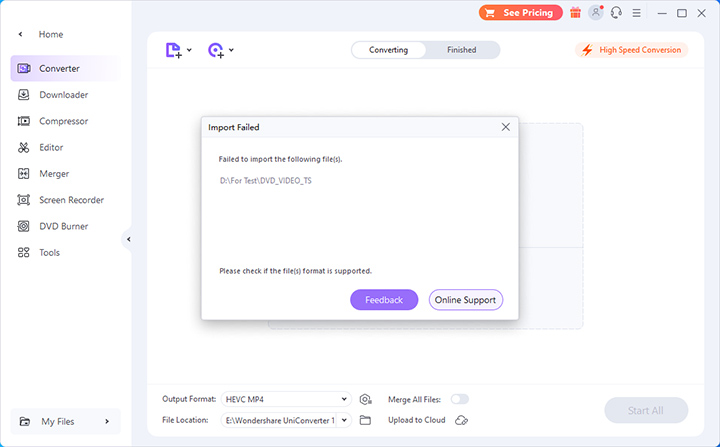Open the File Location path dropdown
The width and height of the screenshot is (720, 447).
[x=344, y=420]
